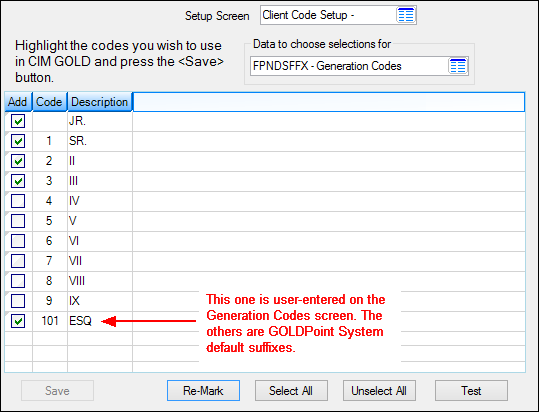Uncheck the ESQ code 101 checkbox

tap(18, 321)
